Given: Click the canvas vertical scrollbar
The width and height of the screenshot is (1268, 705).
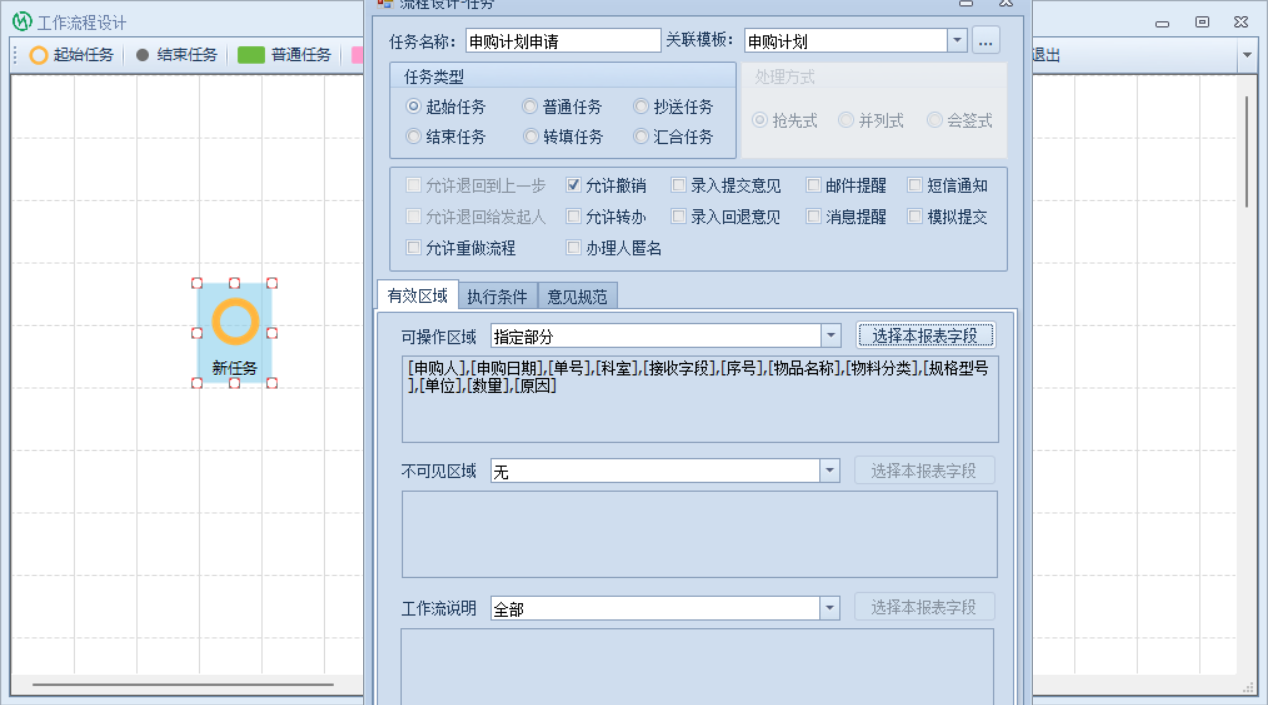Looking at the screenshot, I should click(x=1246, y=150).
